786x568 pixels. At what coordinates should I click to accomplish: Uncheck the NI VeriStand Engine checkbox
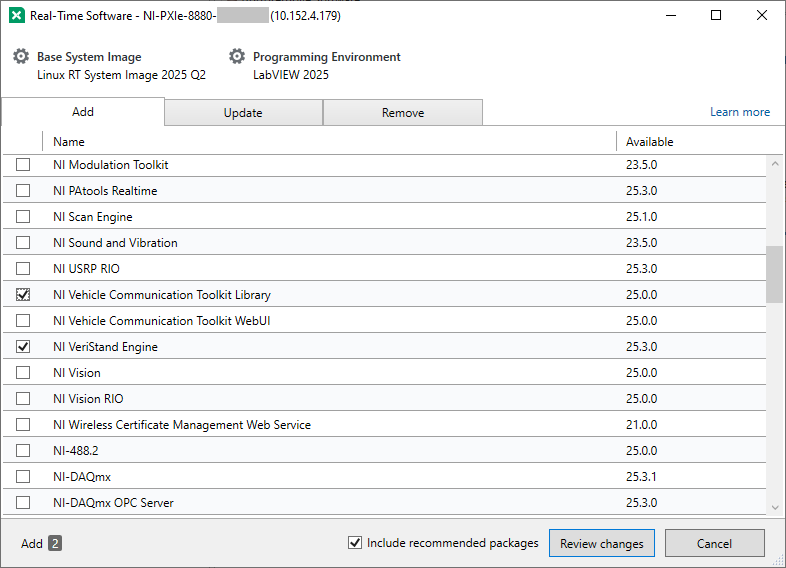click(x=23, y=347)
